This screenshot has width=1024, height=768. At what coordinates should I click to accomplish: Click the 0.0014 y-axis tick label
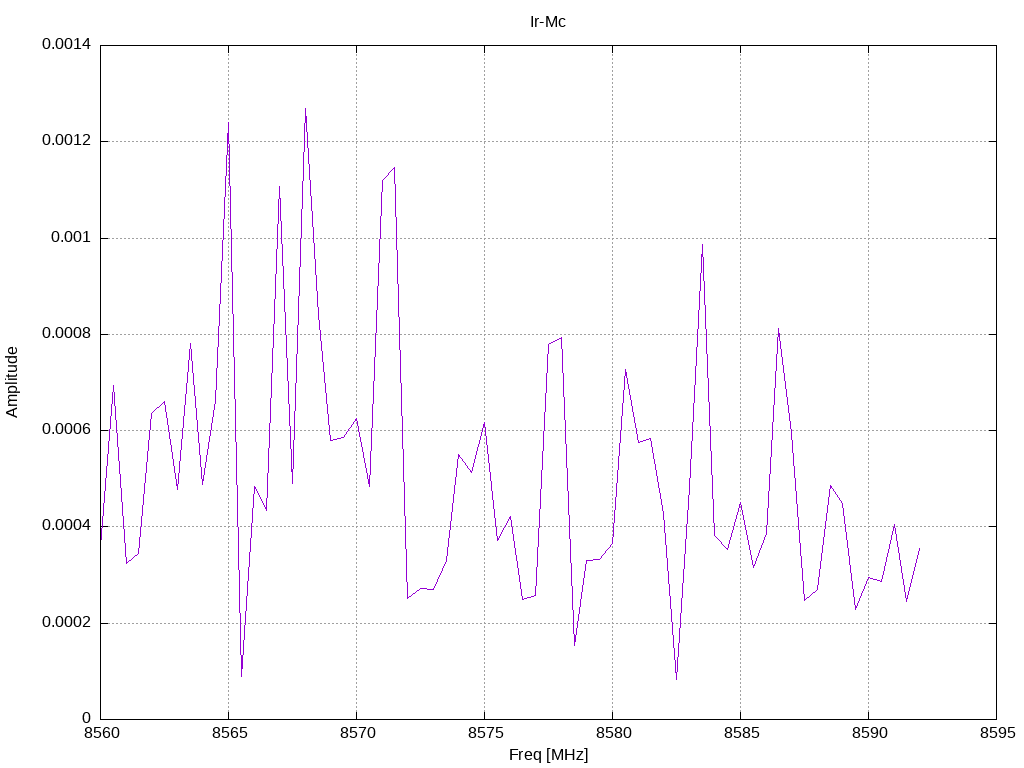[x=66, y=44]
